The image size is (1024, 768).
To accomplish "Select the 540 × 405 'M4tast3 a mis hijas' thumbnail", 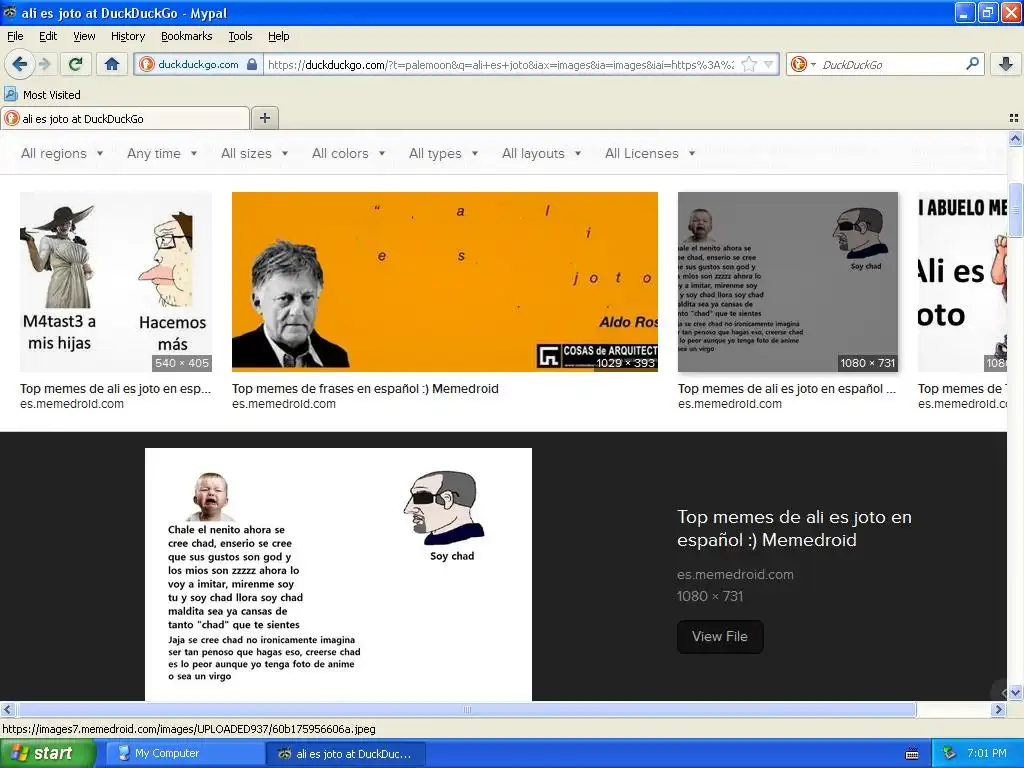I will click(116, 281).
